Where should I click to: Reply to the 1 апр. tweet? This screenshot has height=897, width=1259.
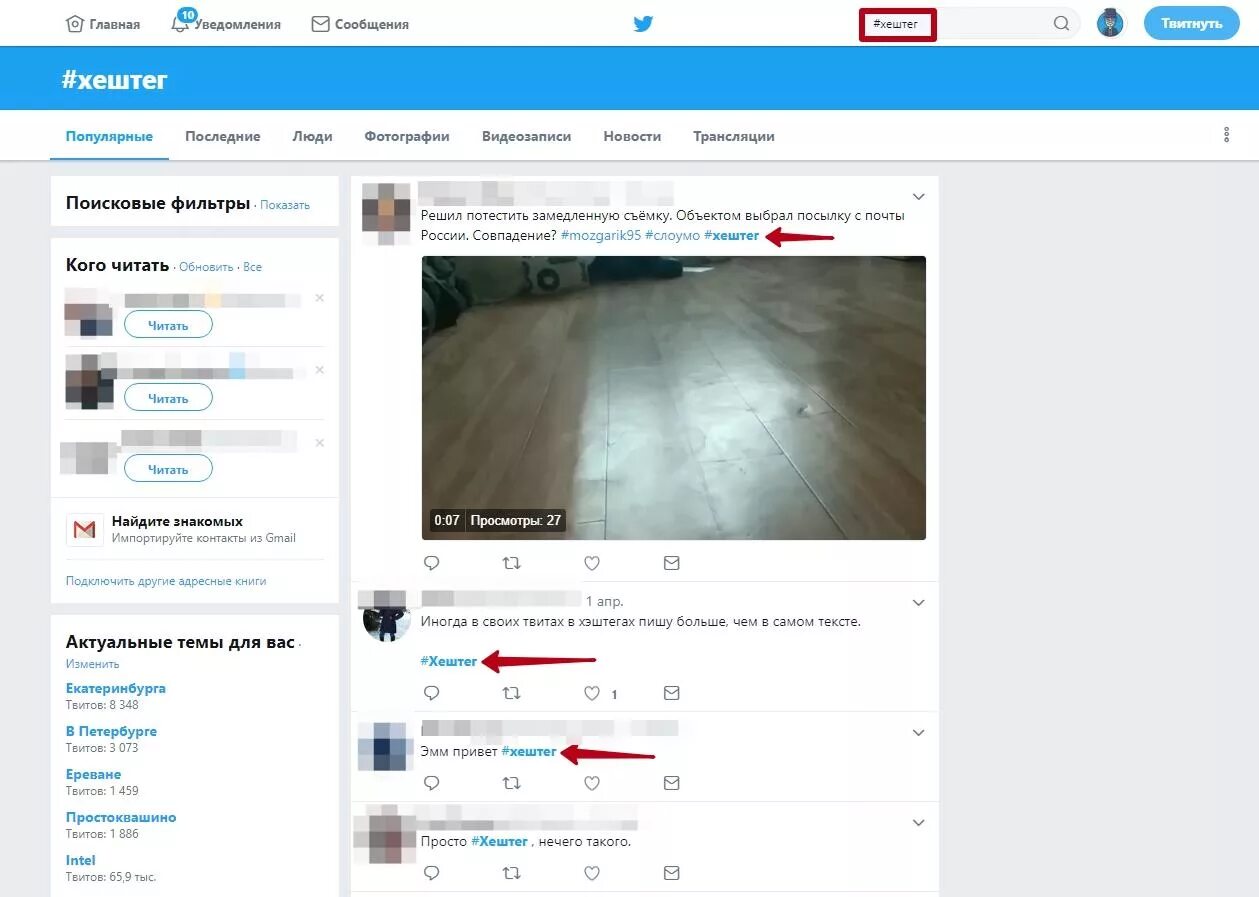432,693
